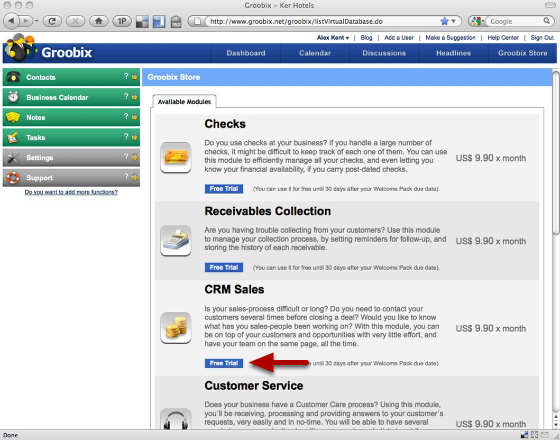Go to the browser Home button
The height and width of the screenshot is (440, 560).
click(x=99, y=21)
